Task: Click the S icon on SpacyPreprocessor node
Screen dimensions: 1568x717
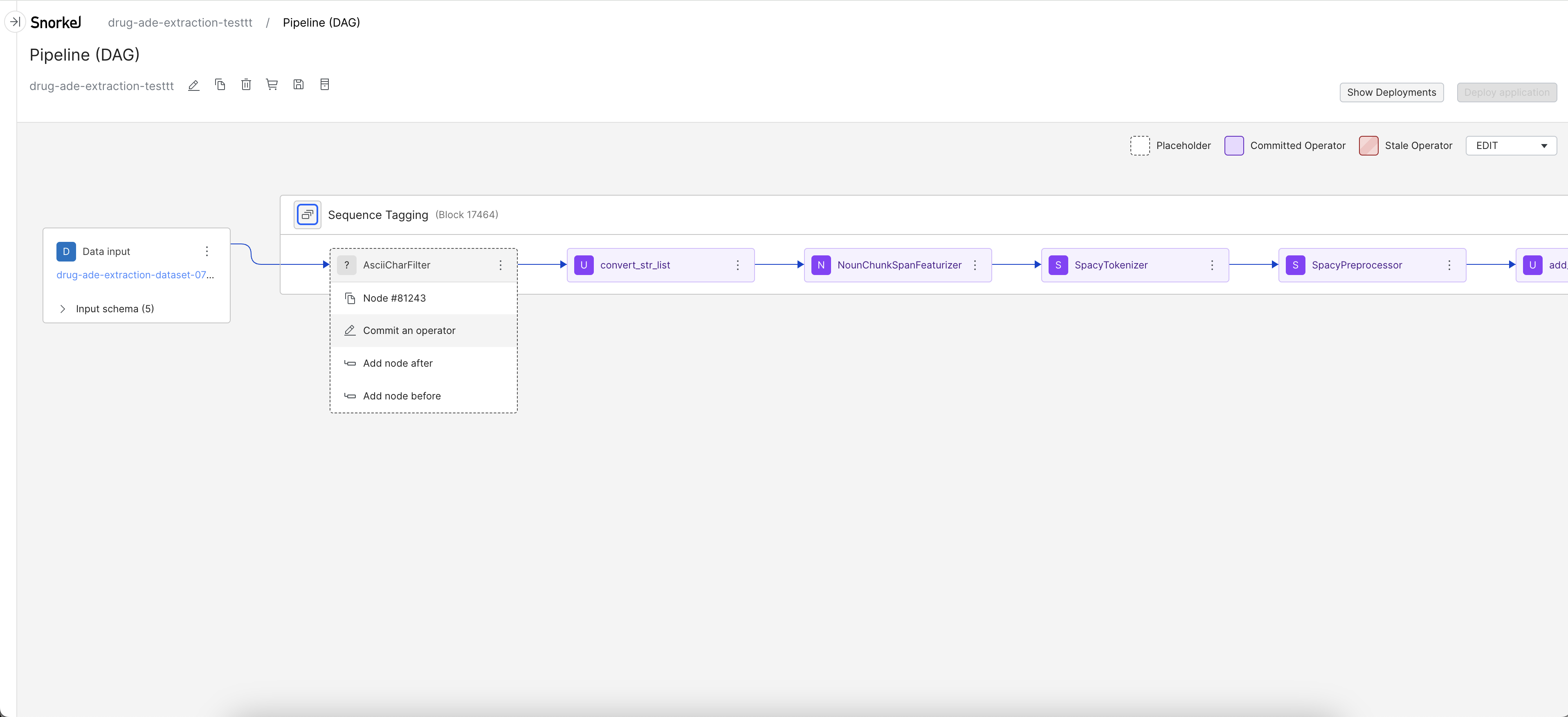Action: pyautogui.click(x=1295, y=265)
